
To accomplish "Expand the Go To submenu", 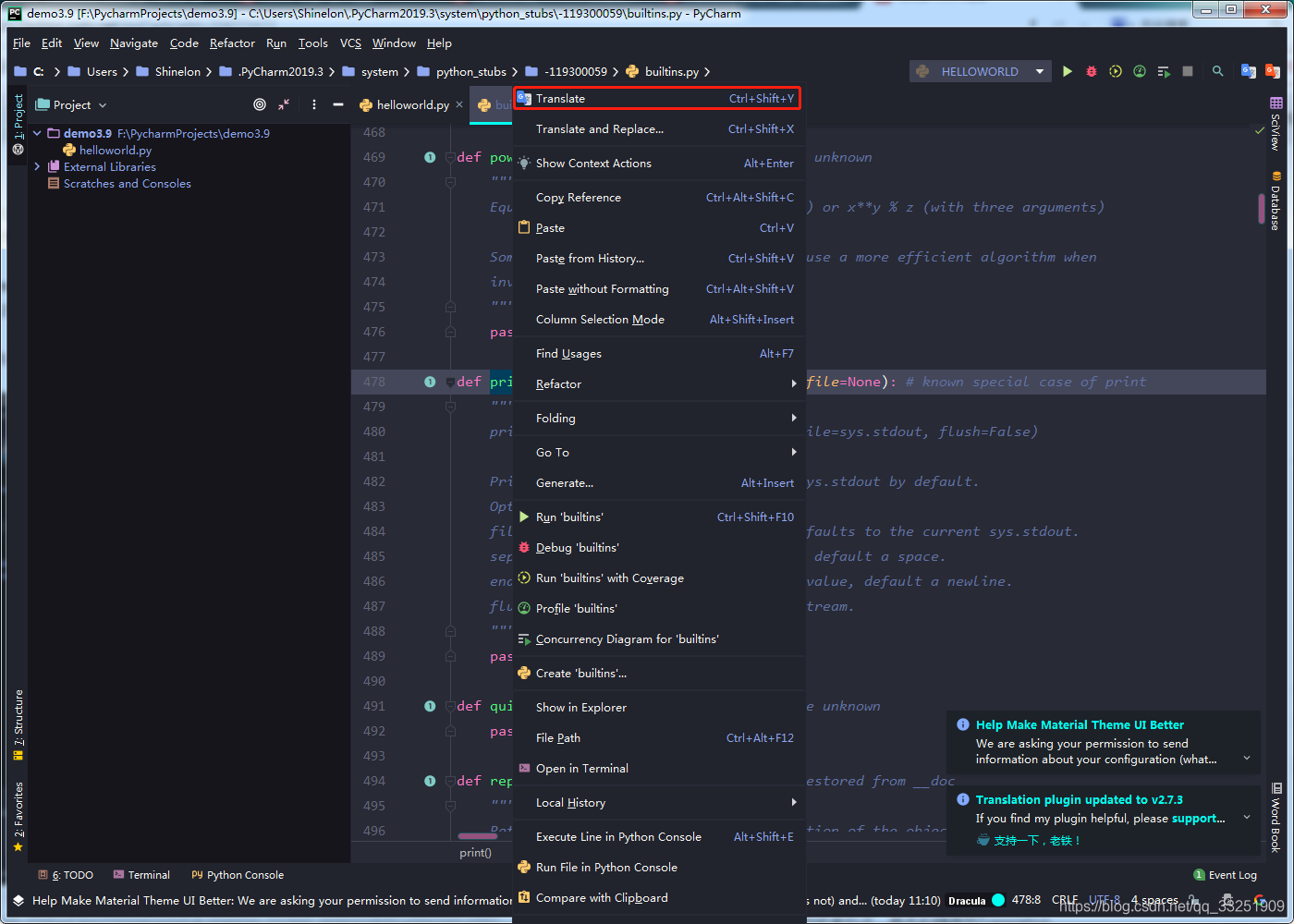I will 660,452.
